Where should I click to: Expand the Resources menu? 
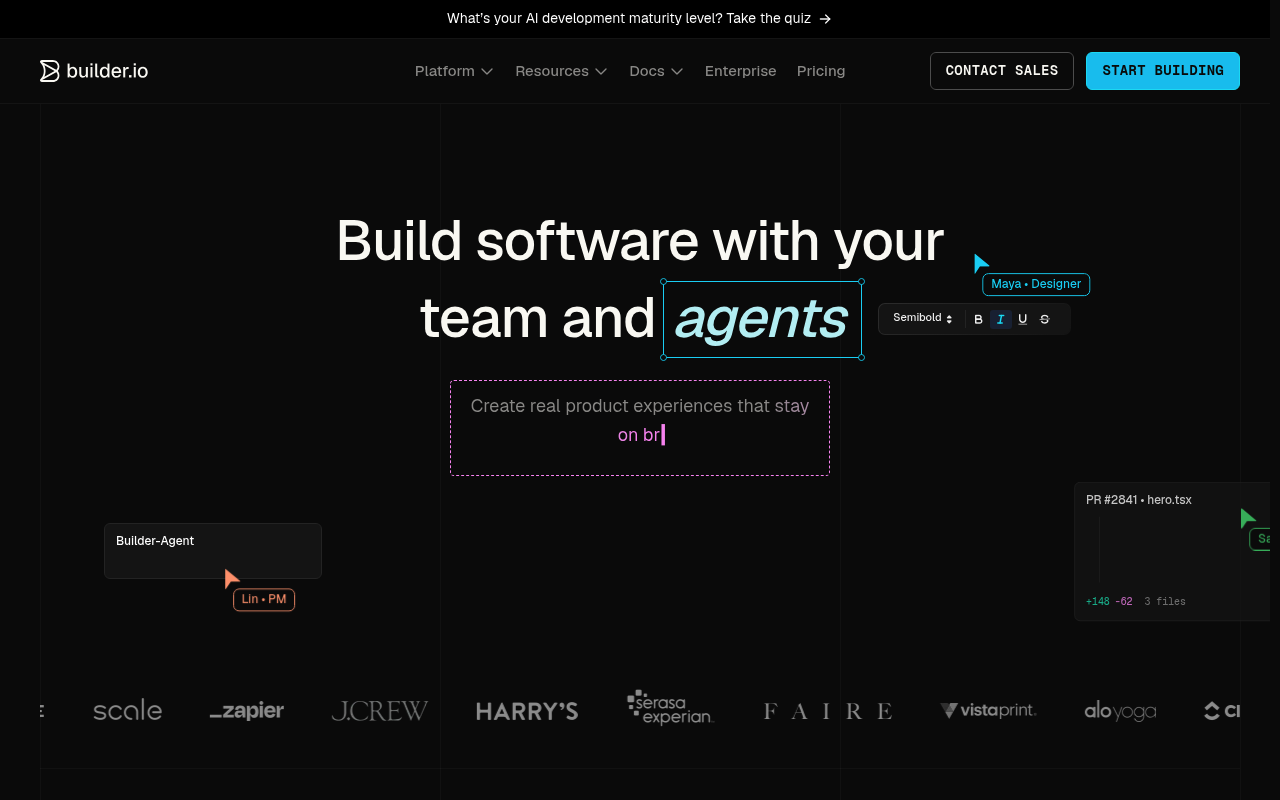[x=561, y=71]
